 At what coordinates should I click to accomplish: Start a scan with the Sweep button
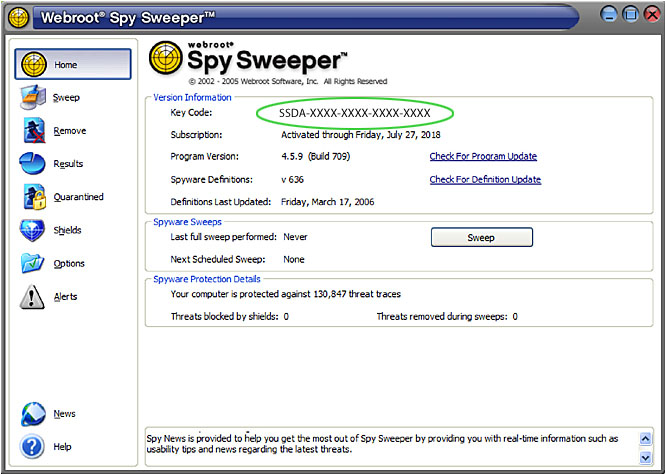482,237
